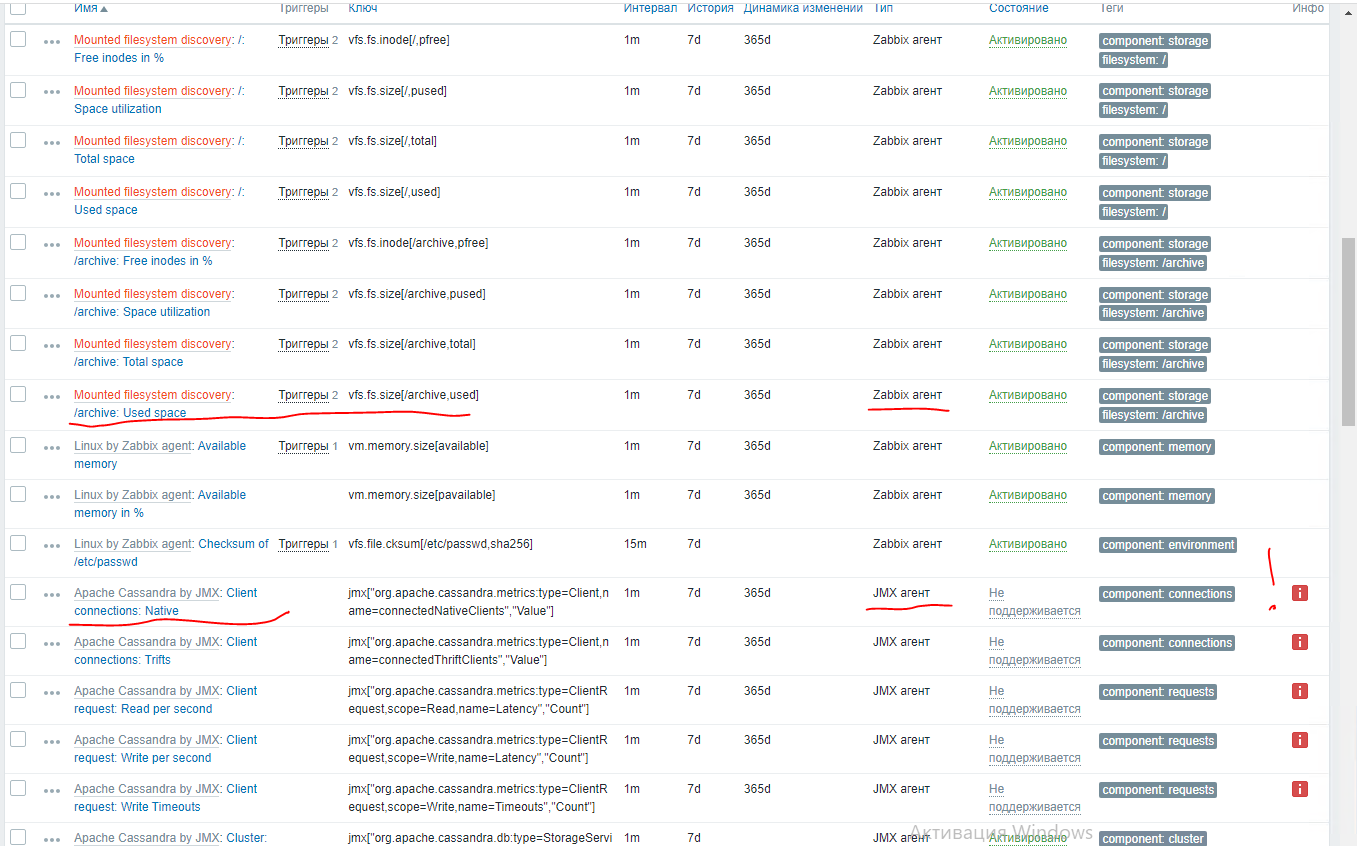Sort the table by the История column
Image resolution: width=1357 pixels, height=846 pixels.
pyautogui.click(x=710, y=8)
